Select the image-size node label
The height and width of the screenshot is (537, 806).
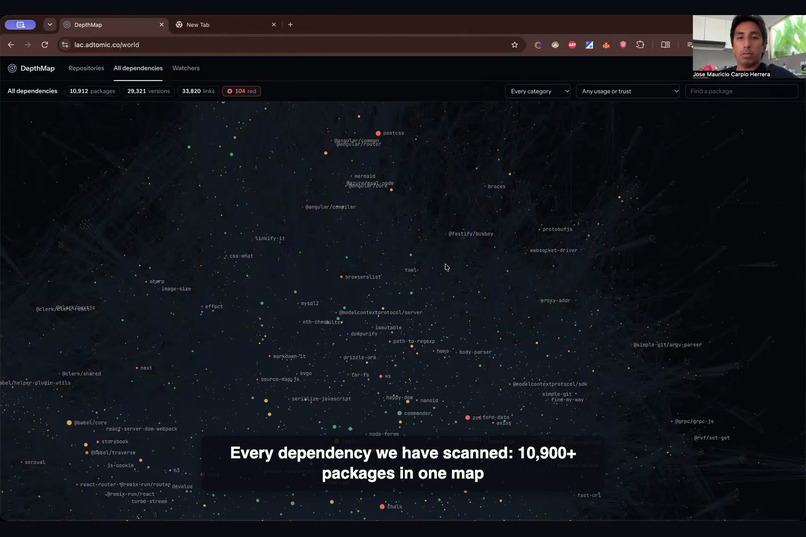tap(176, 289)
